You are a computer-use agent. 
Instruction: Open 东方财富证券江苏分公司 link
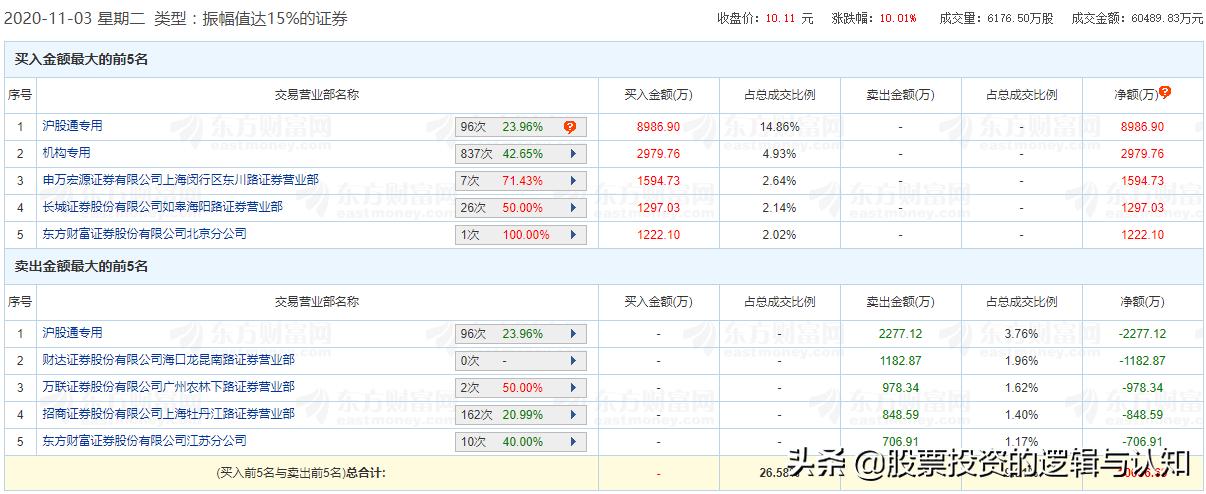[144, 441]
